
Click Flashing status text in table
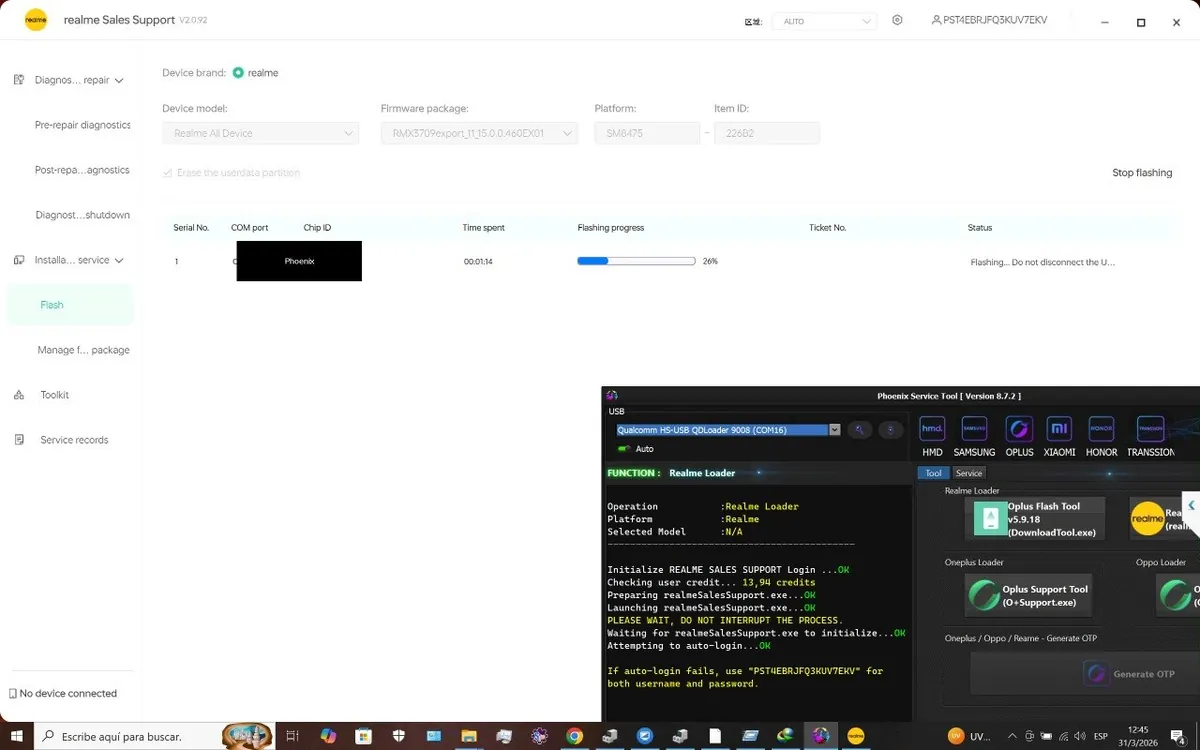[x=1042, y=262]
